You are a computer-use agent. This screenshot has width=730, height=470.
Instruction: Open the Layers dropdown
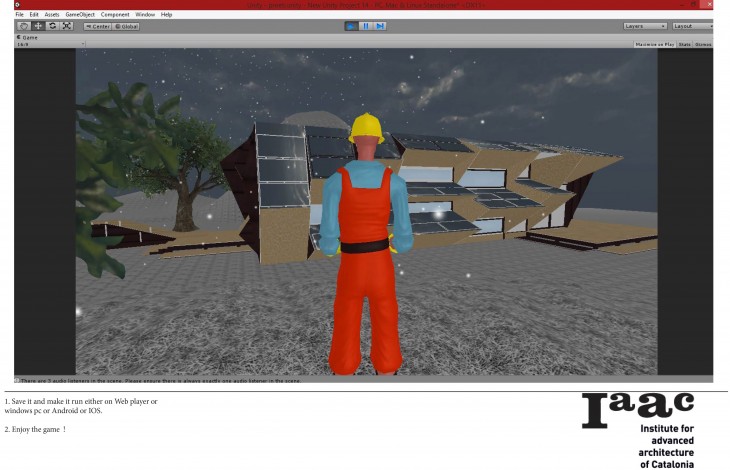click(x=643, y=26)
